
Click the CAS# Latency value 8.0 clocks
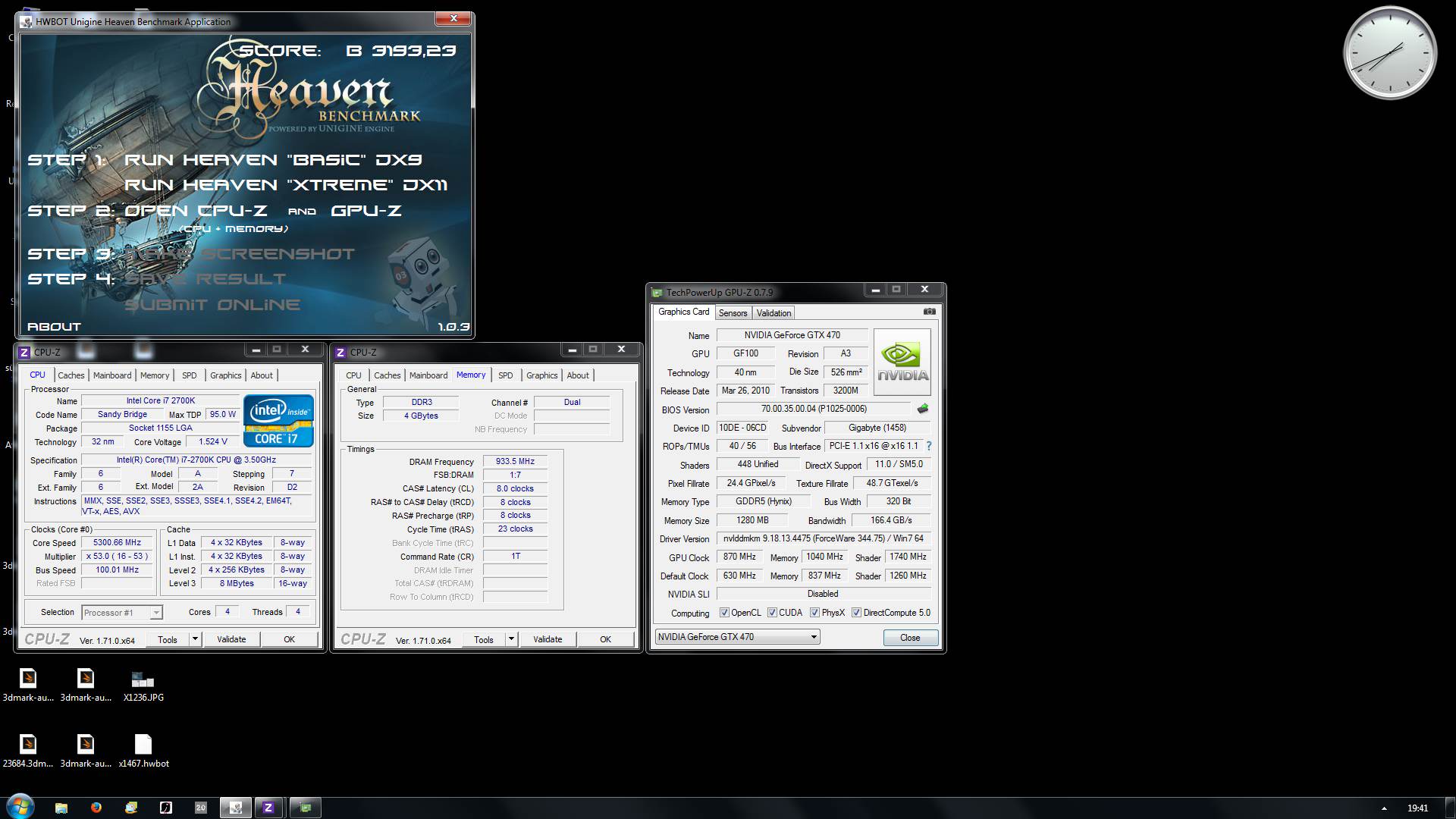[x=515, y=488]
